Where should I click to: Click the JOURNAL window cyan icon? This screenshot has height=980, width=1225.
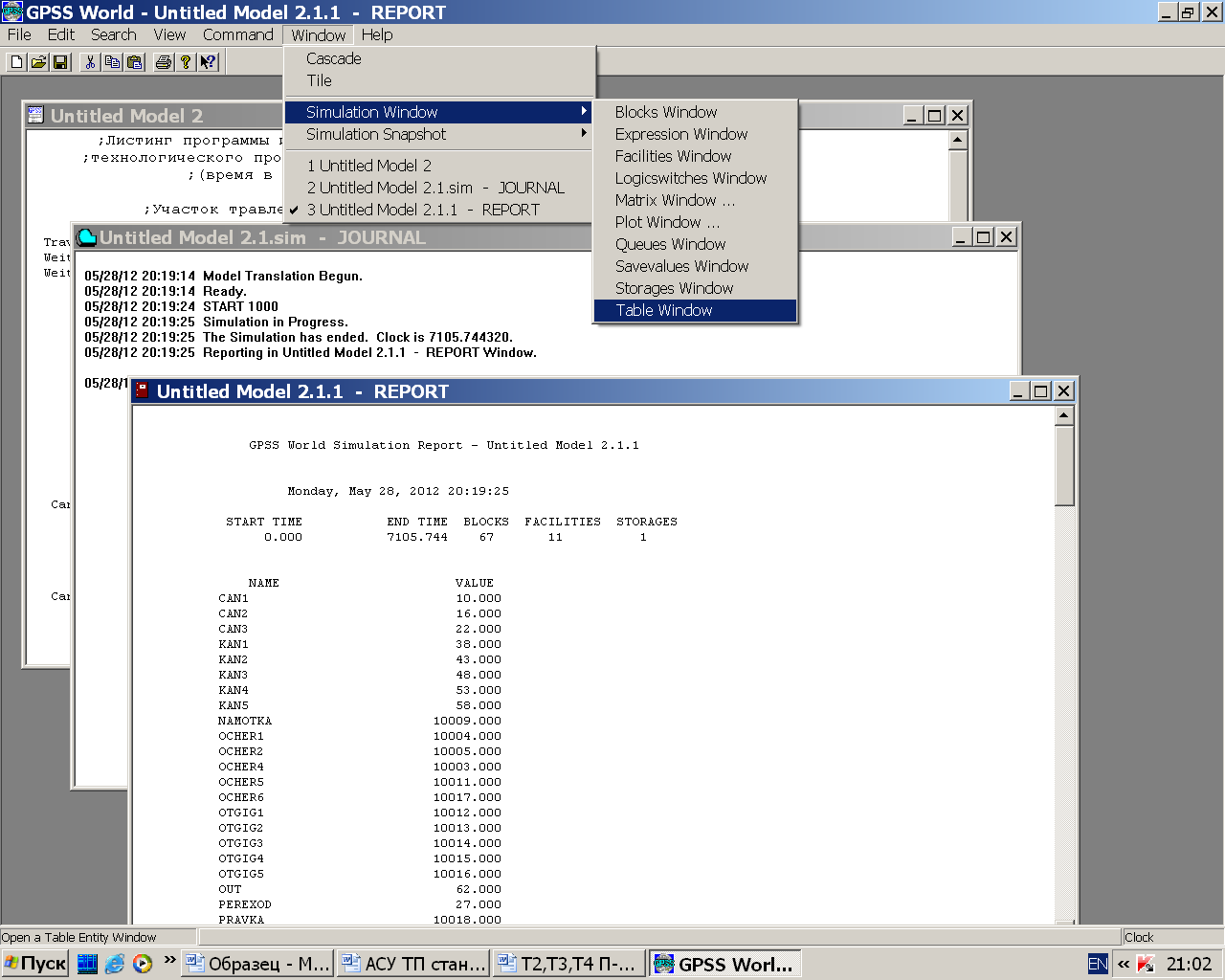coord(87,236)
